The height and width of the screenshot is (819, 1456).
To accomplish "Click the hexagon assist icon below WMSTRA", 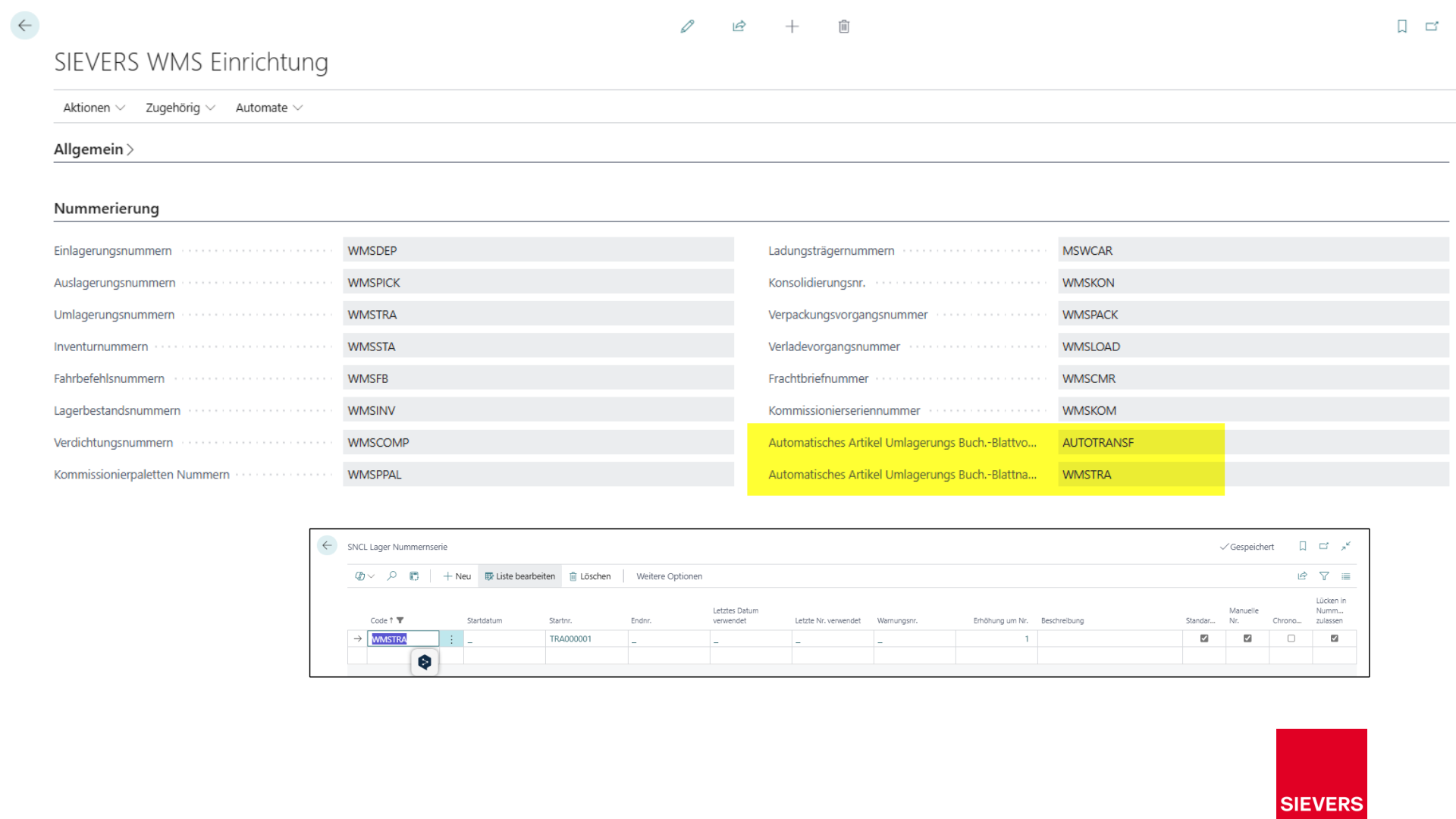I will coord(425,662).
